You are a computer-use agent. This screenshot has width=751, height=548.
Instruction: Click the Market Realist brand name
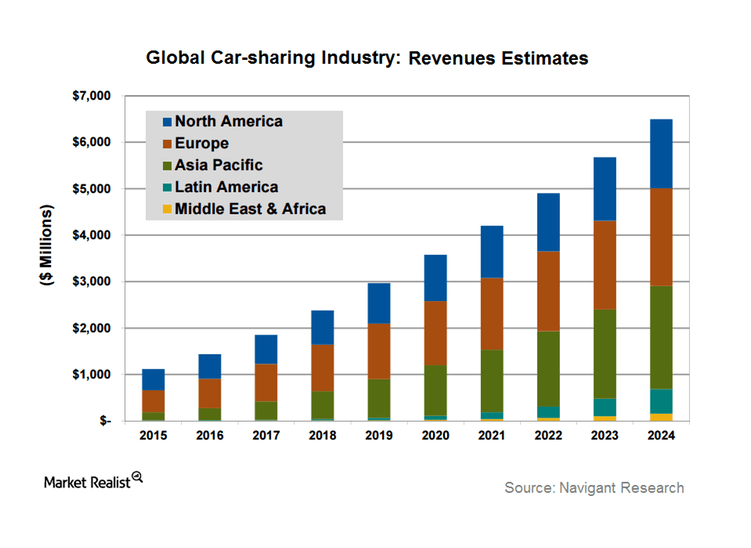coord(86,483)
